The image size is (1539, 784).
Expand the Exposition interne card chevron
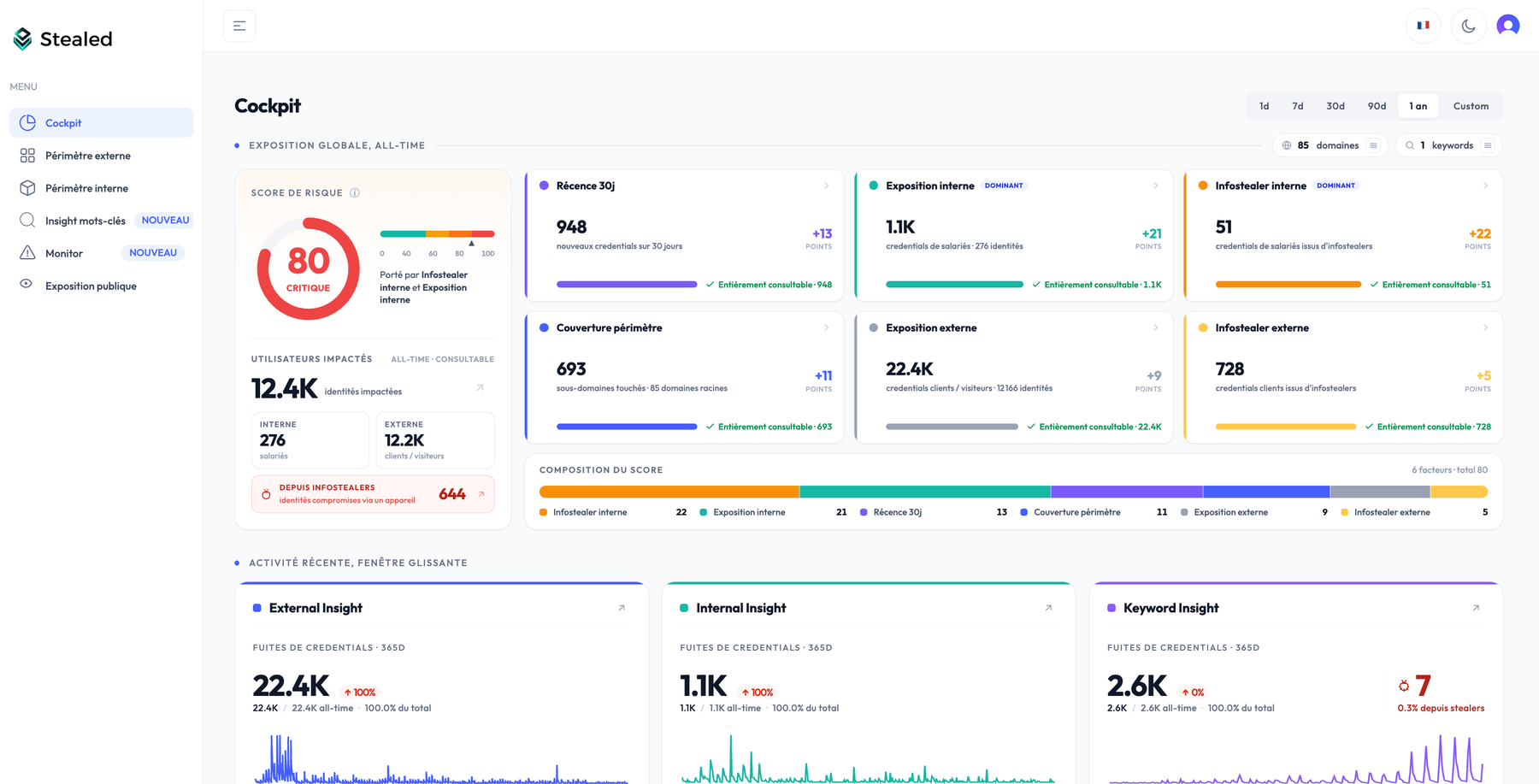(x=1156, y=186)
